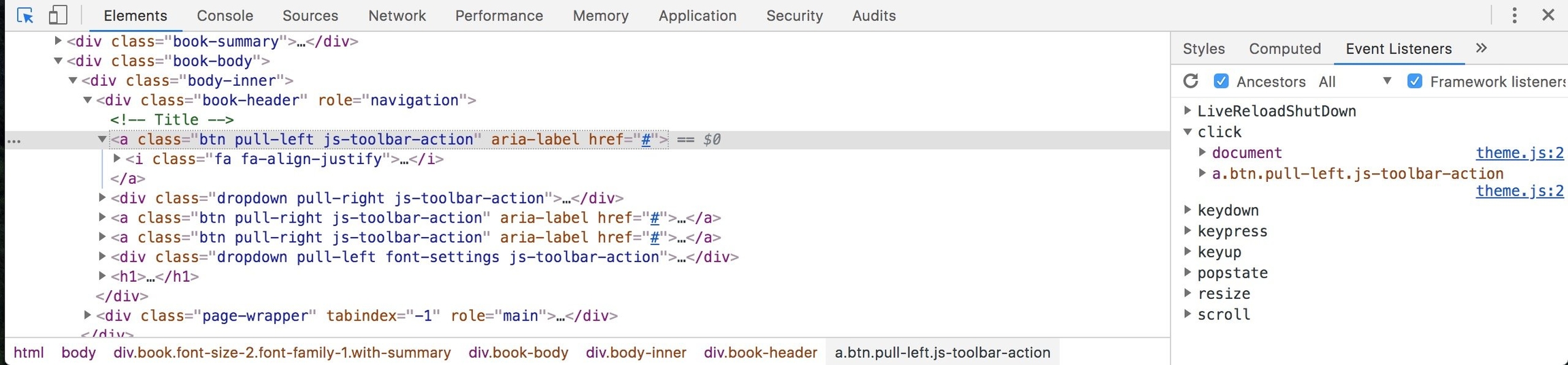Uncheck the Ancestors checkbox

[x=1221, y=81]
